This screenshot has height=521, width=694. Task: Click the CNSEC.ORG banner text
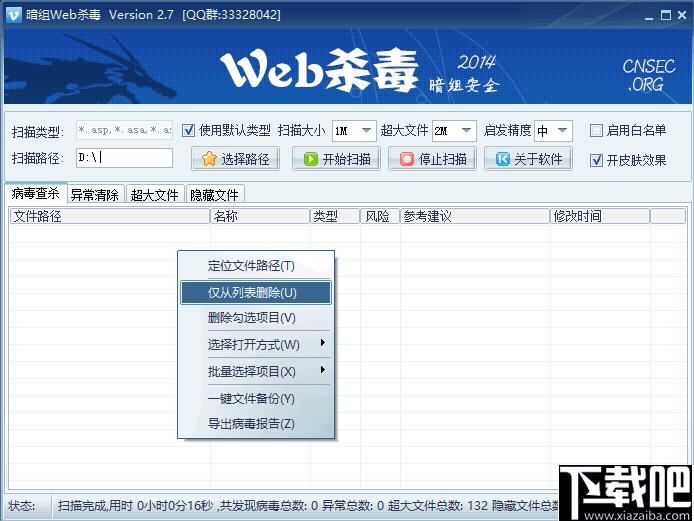649,75
